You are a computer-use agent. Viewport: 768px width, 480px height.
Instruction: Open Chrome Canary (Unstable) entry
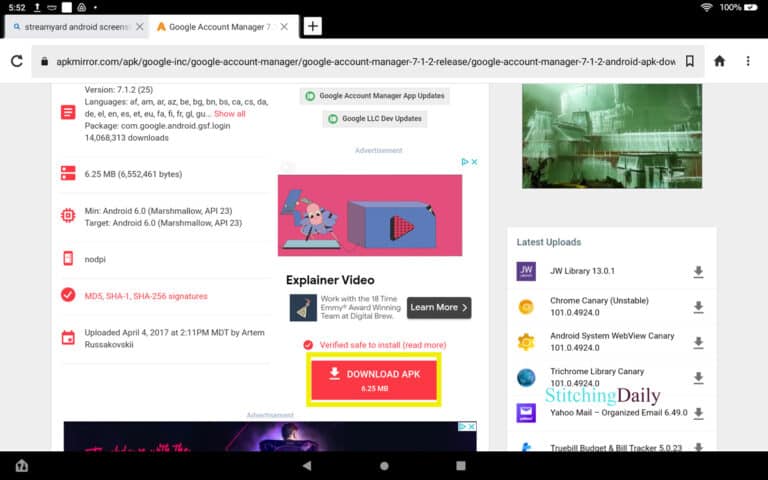coord(599,306)
